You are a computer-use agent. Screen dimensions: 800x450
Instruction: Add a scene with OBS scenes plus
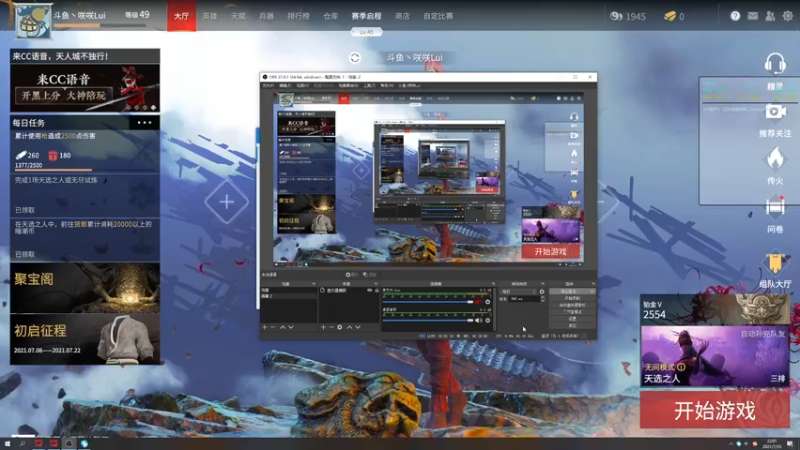tap(264, 327)
